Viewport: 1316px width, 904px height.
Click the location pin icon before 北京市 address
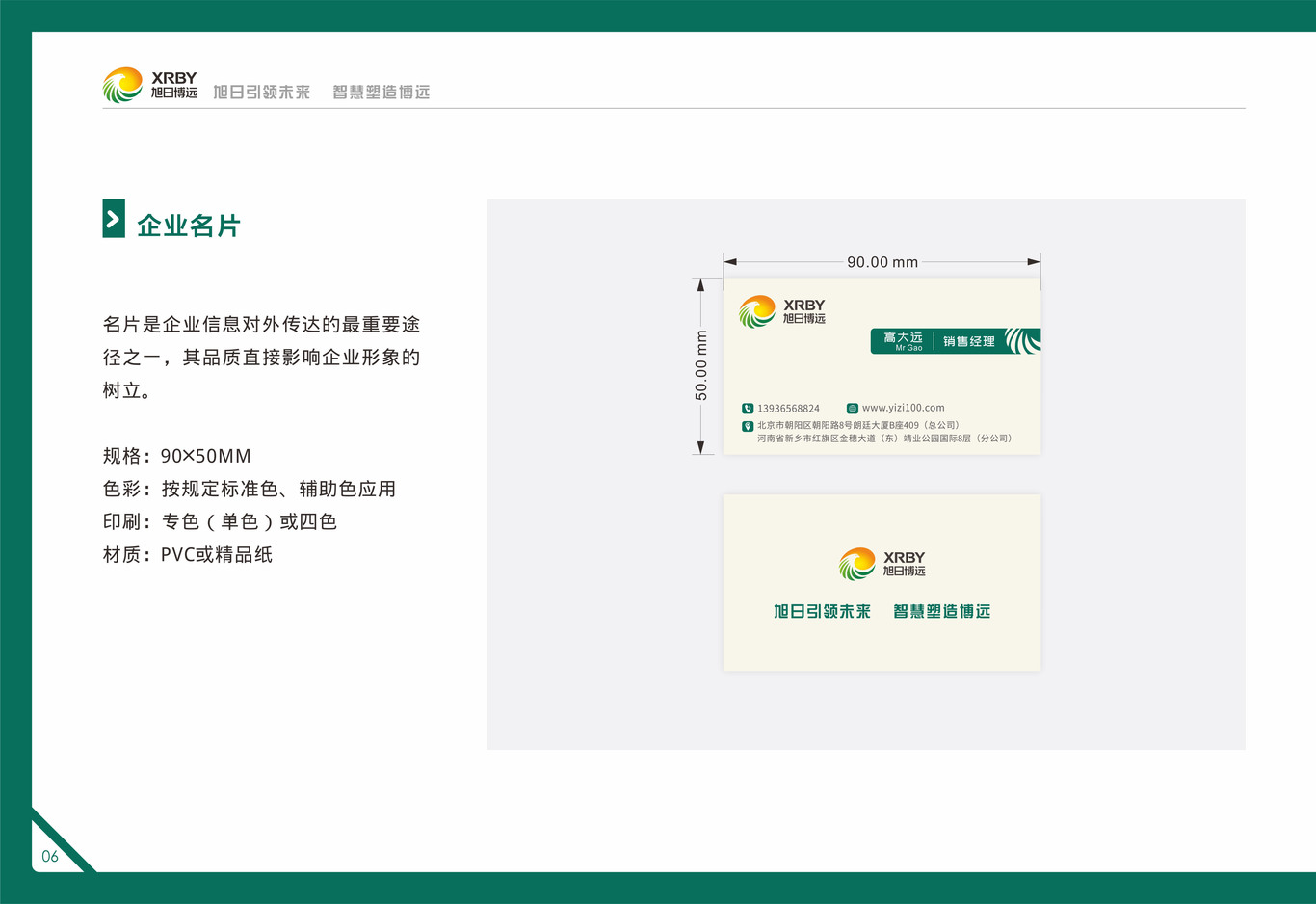click(748, 426)
